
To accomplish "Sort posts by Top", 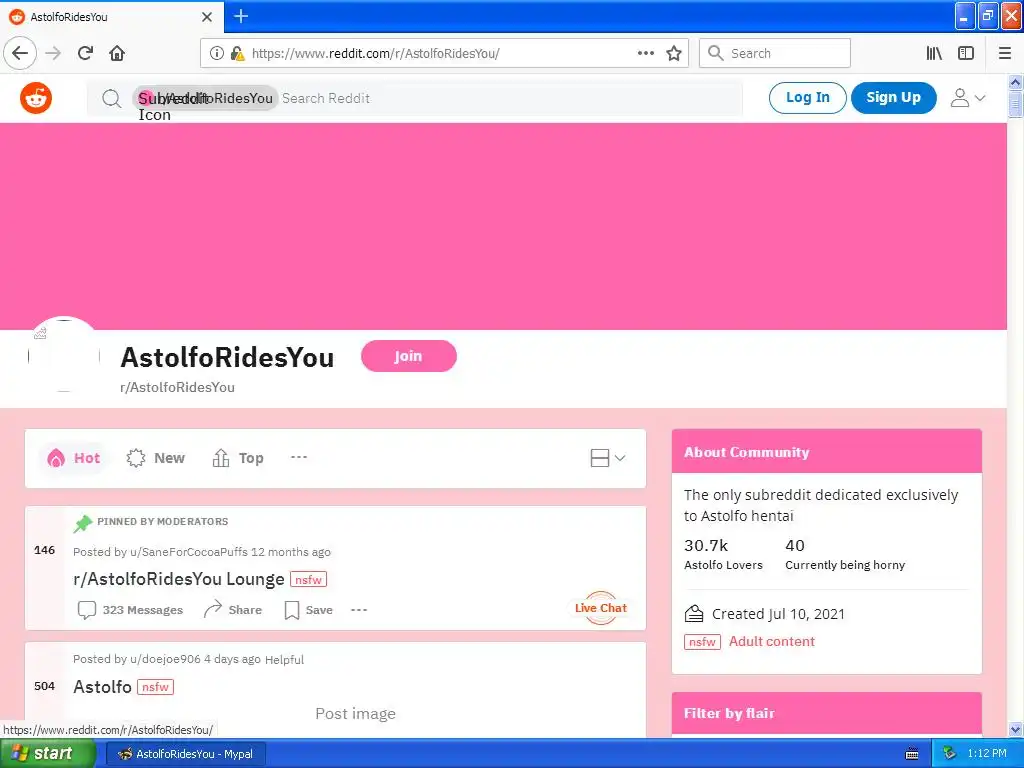I will click(x=238, y=458).
